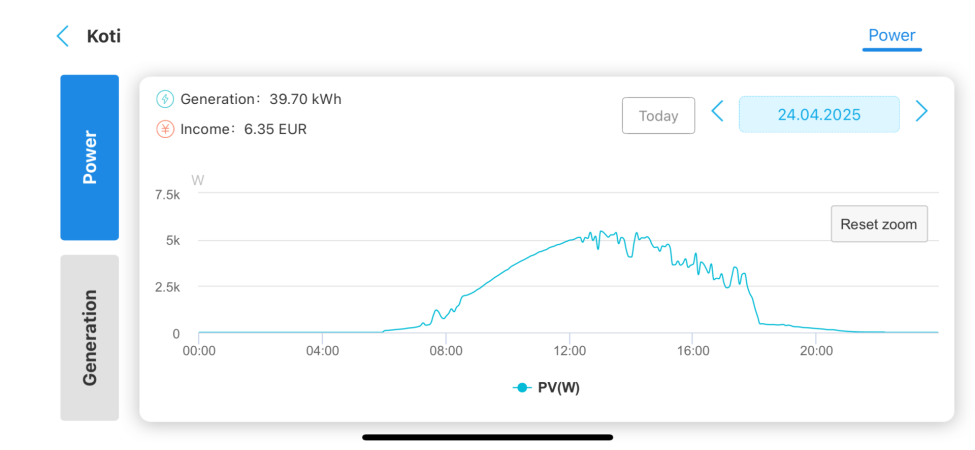The image size is (975, 450).
Task: Tap the Koti plant title
Action: tap(104, 37)
